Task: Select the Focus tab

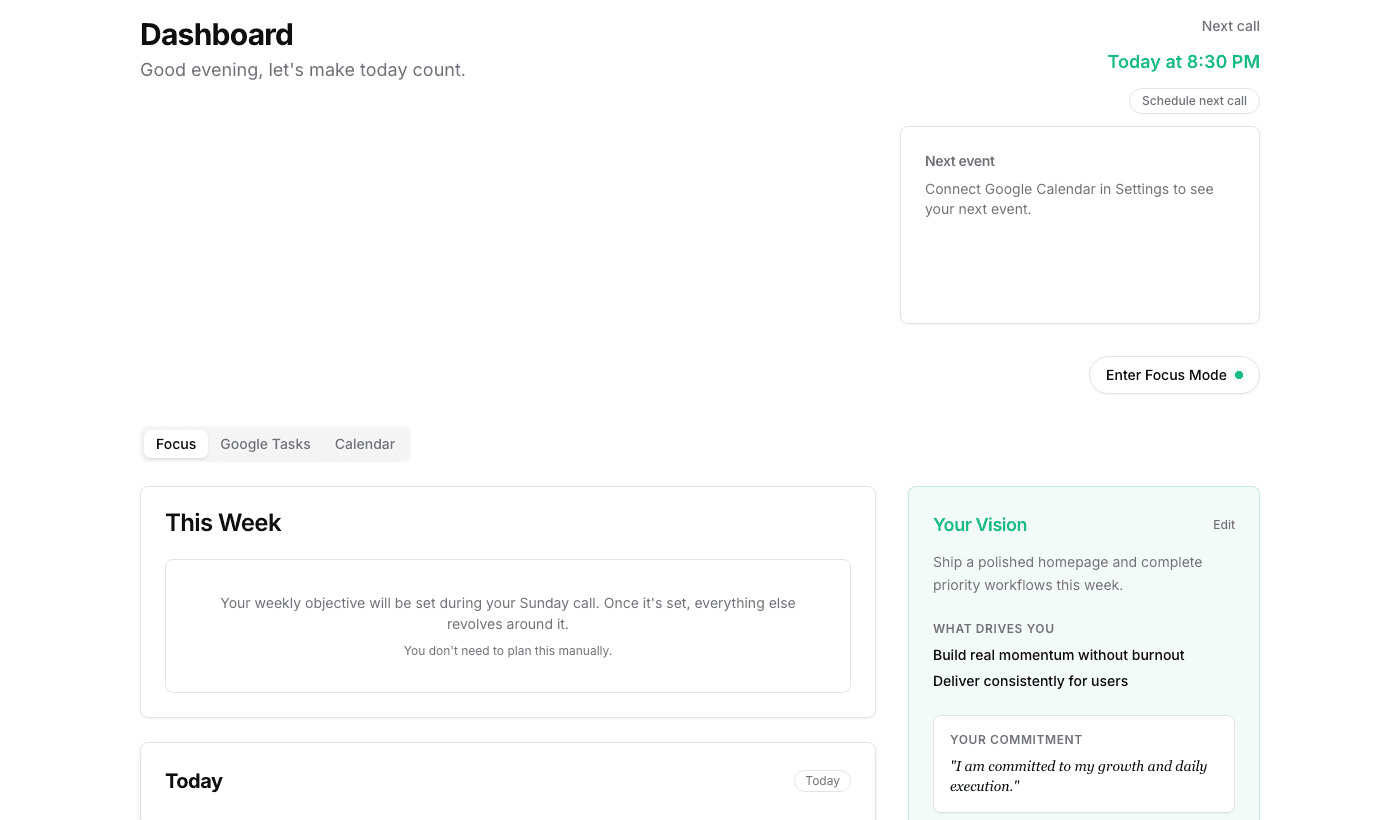Action: (x=176, y=444)
